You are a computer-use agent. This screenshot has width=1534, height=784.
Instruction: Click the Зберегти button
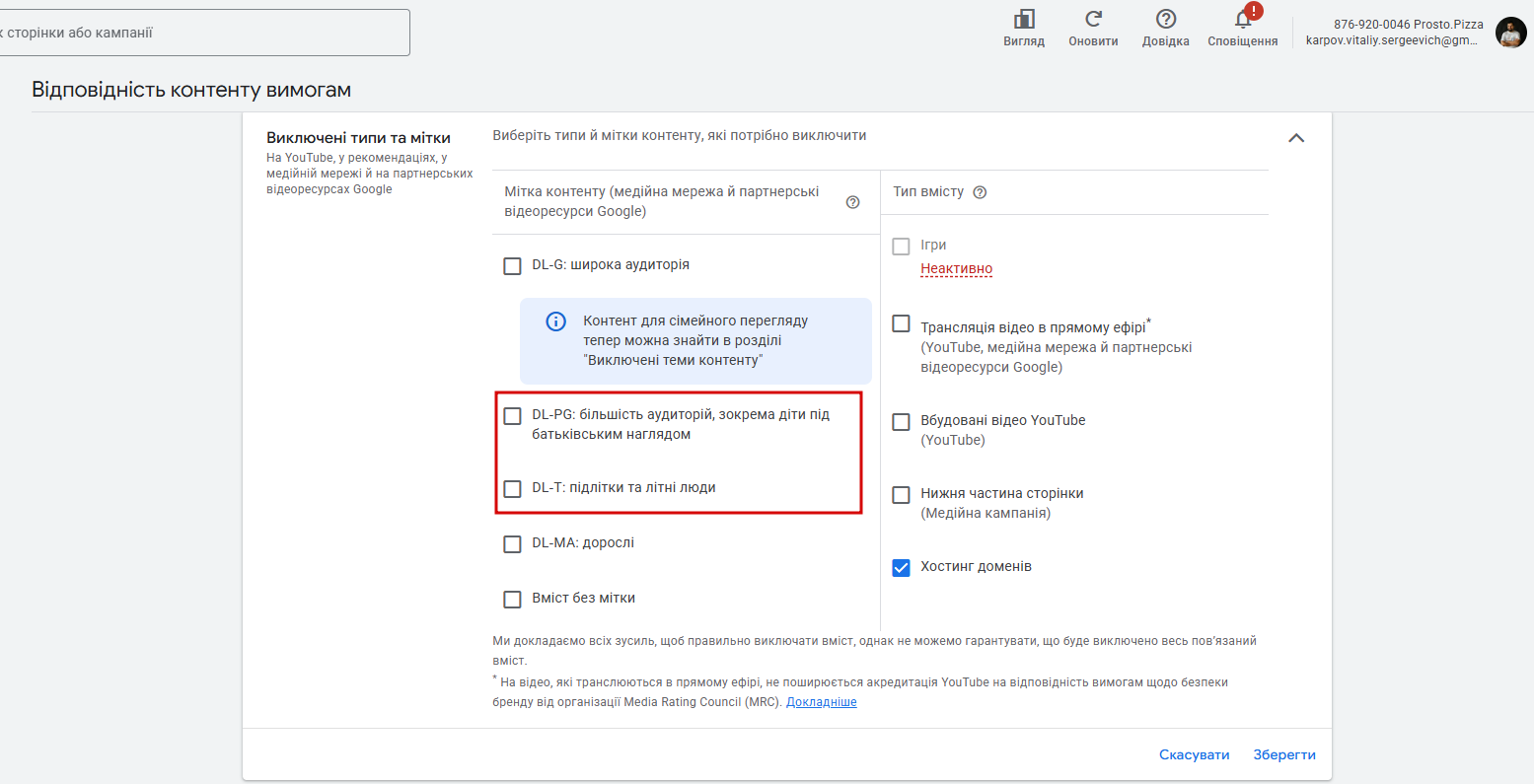[1284, 754]
